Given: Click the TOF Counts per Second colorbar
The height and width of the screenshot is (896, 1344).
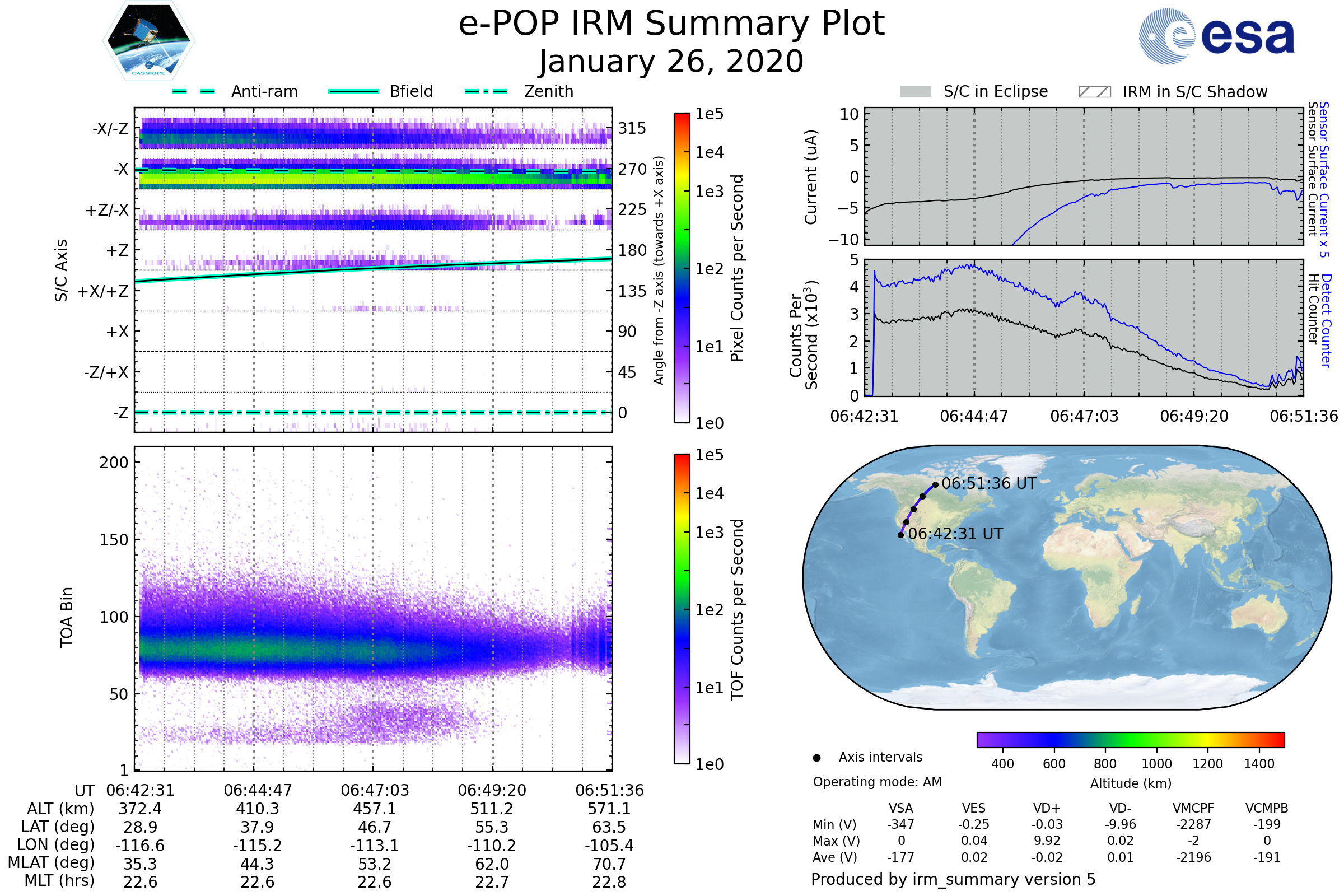Looking at the screenshot, I should (682, 609).
